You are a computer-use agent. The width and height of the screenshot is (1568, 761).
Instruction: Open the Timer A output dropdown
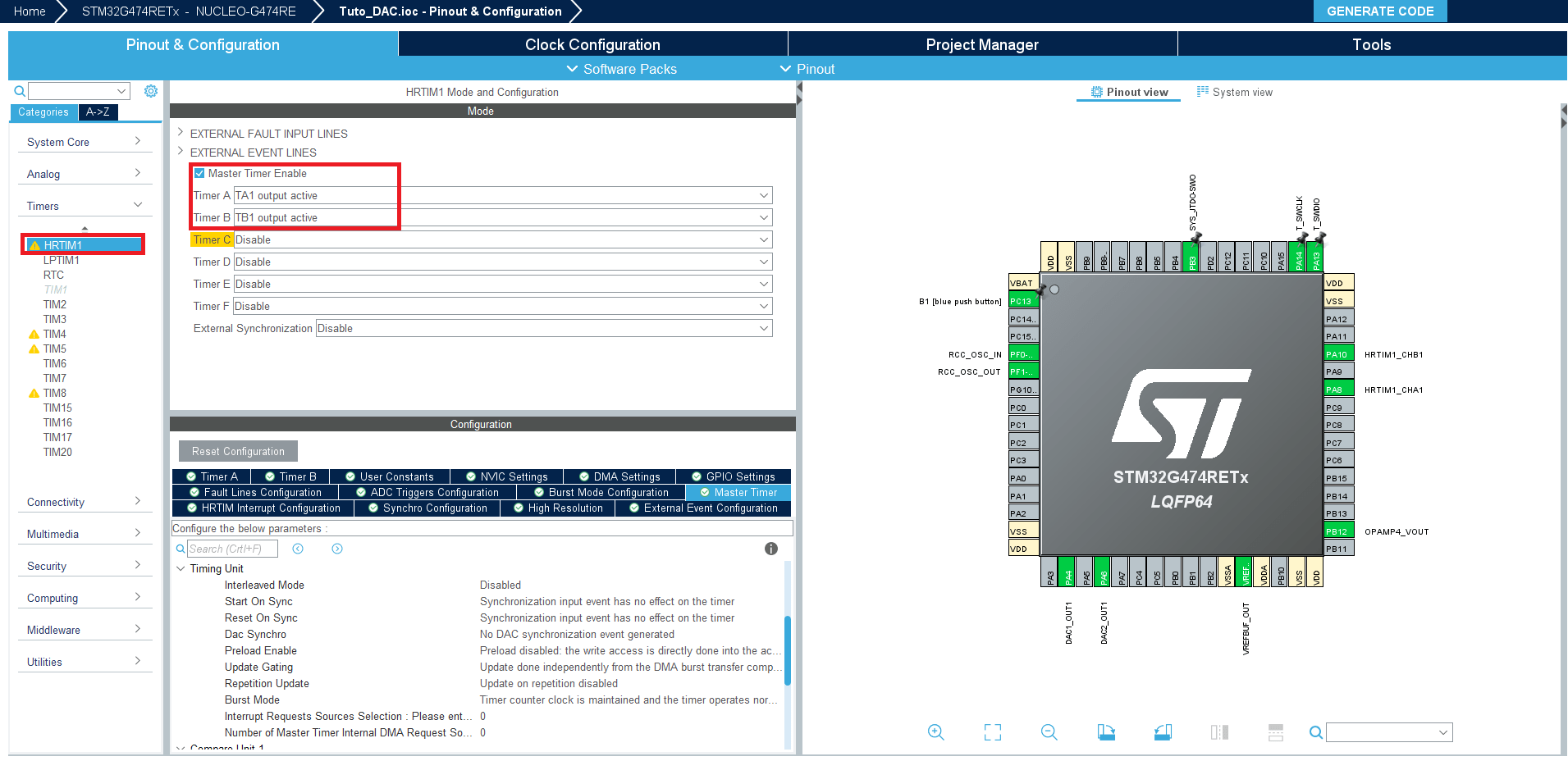pyautogui.click(x=503, y=195)
